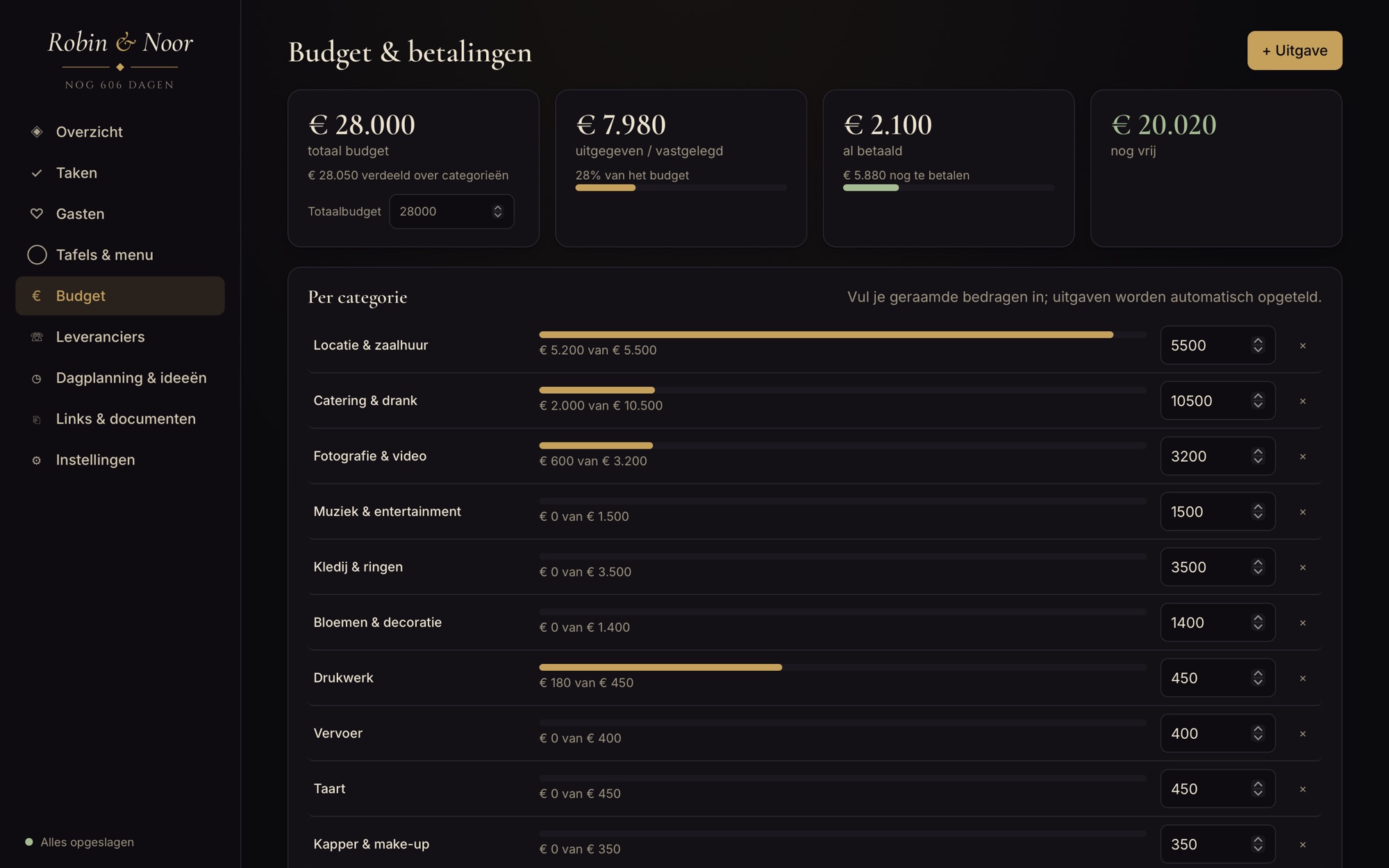The width and height of the screenshot is (1389, 868).
Task: Click stepper arrows for Drukwerk amount
Action: coord(1258,678)
